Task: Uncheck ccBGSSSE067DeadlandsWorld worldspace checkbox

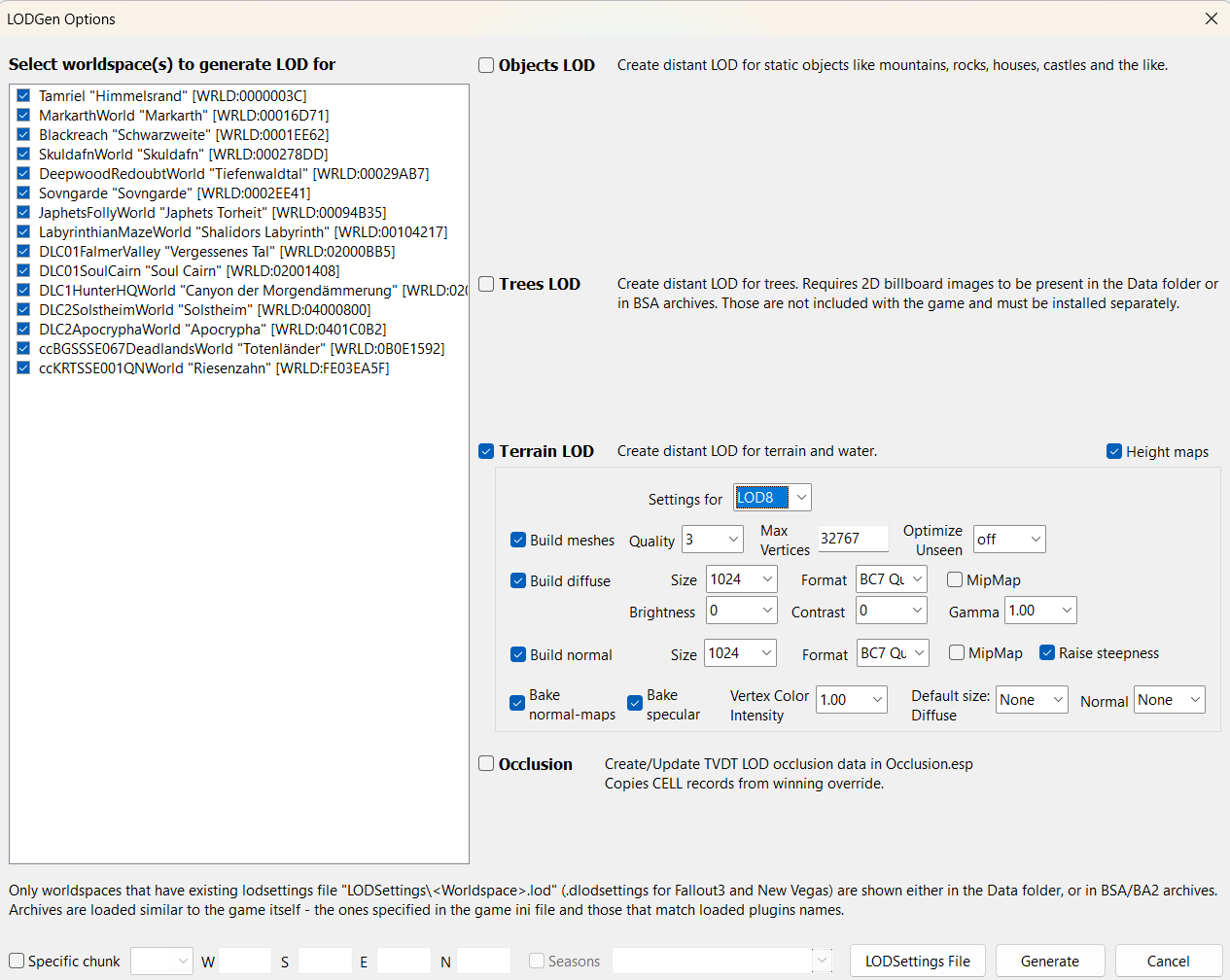Action: [x=23, y=348]
